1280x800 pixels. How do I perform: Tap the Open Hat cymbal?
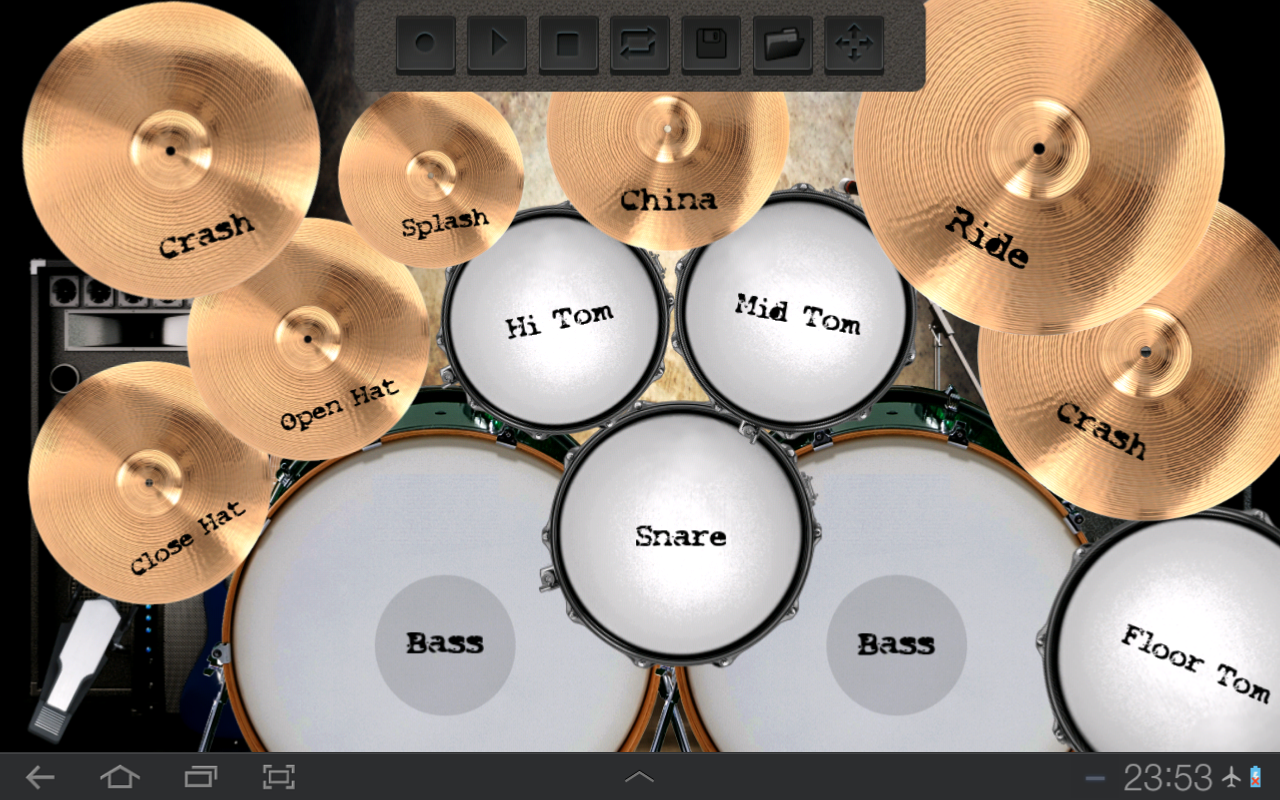tap(308, 340)
